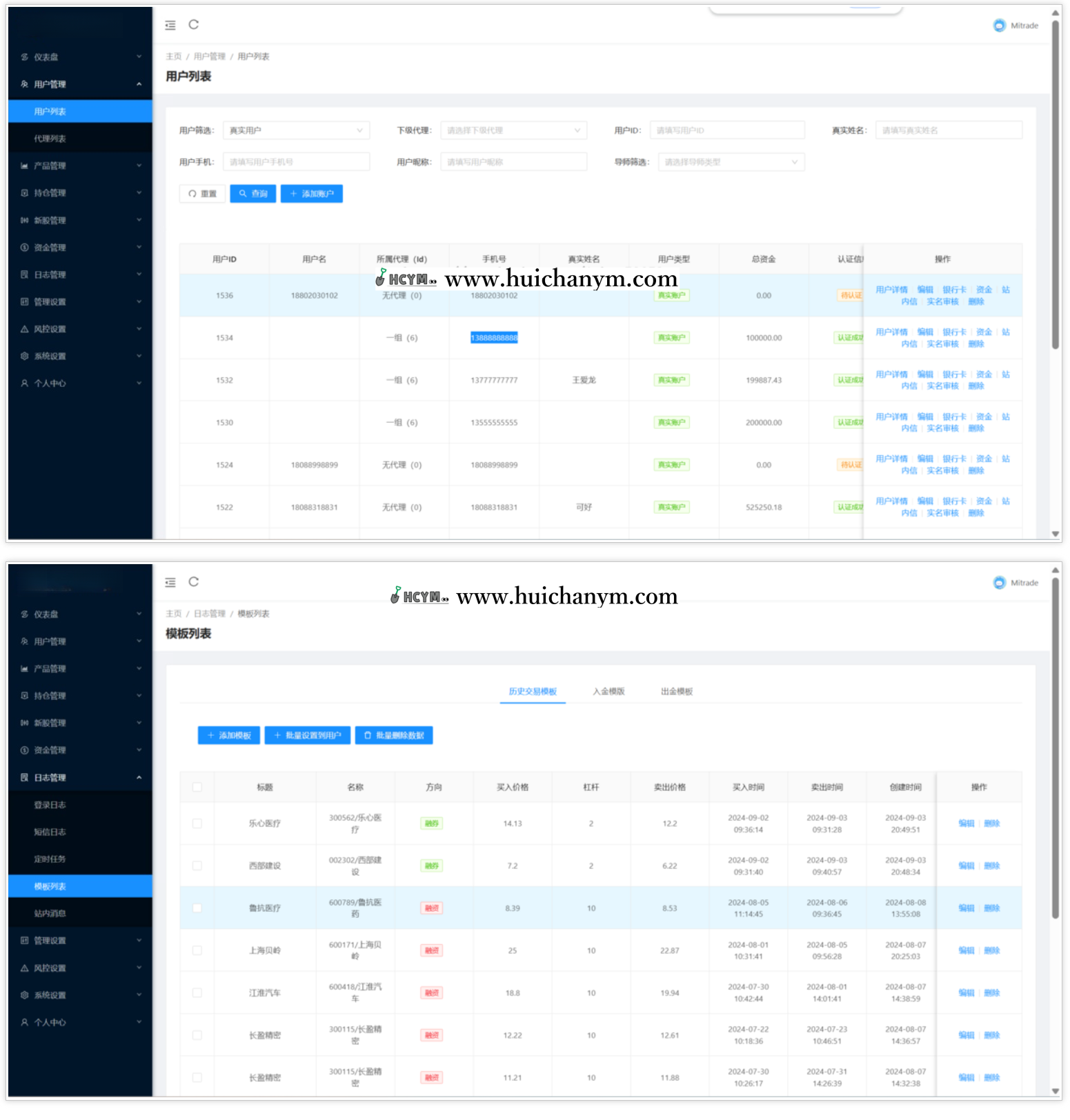The width and height of the screenshot is (1070, 1120).
Task: Open the 下级代理 dropdown
Action: coord(513,130)
